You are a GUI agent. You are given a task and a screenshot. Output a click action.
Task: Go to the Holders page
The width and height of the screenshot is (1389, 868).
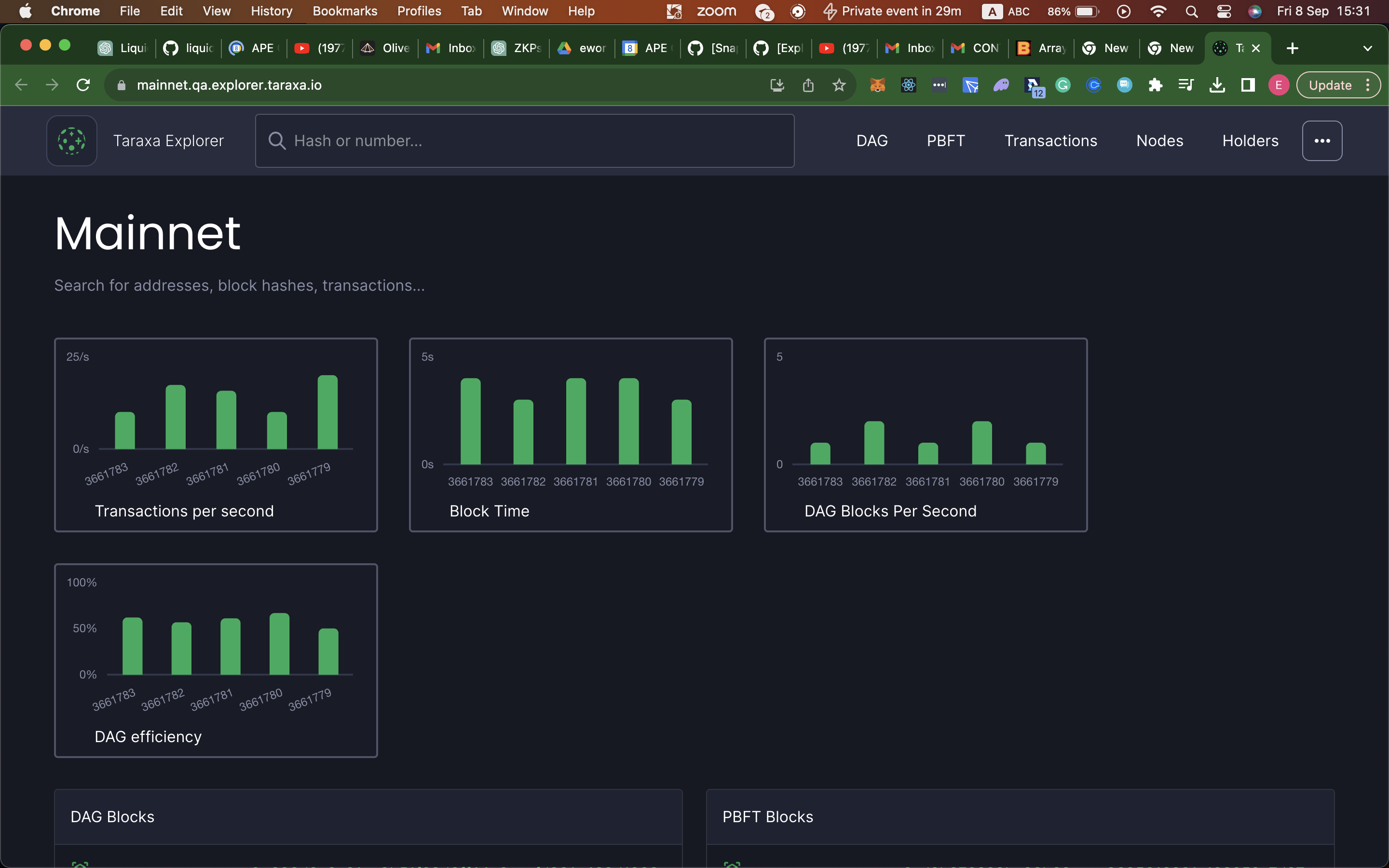[1250, 141]
